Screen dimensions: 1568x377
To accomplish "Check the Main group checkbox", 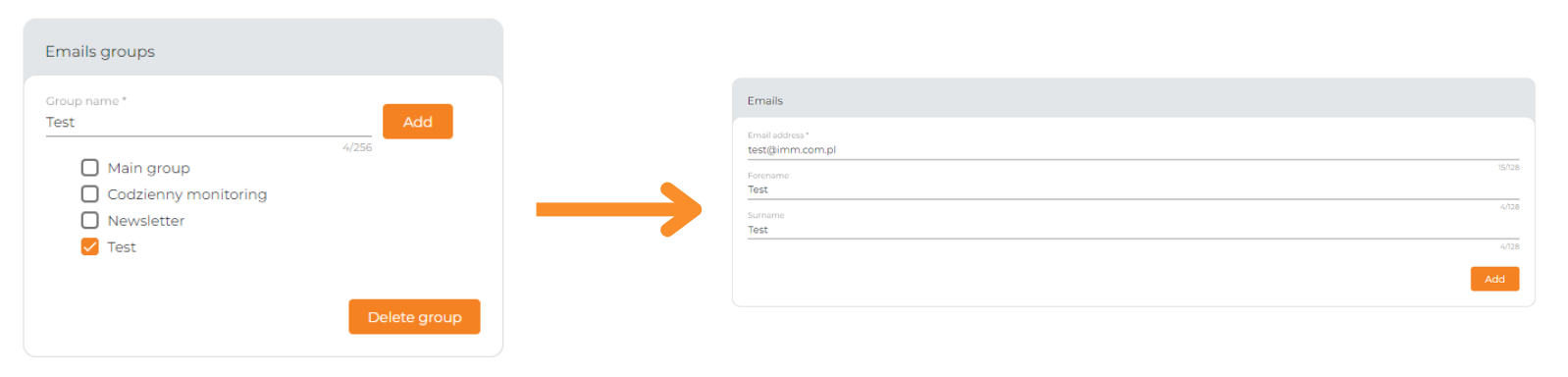I will (89, 168).
